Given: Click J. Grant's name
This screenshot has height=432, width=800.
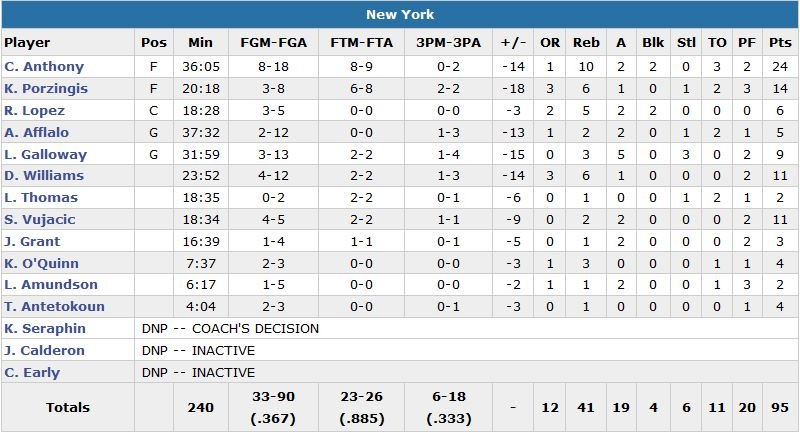Looking at the screenshot, I should 32,242.
